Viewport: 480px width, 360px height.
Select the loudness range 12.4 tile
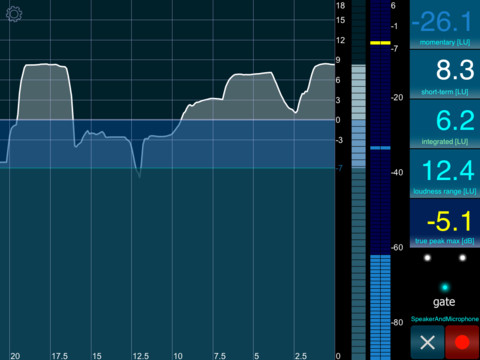[x=445, y=174]
